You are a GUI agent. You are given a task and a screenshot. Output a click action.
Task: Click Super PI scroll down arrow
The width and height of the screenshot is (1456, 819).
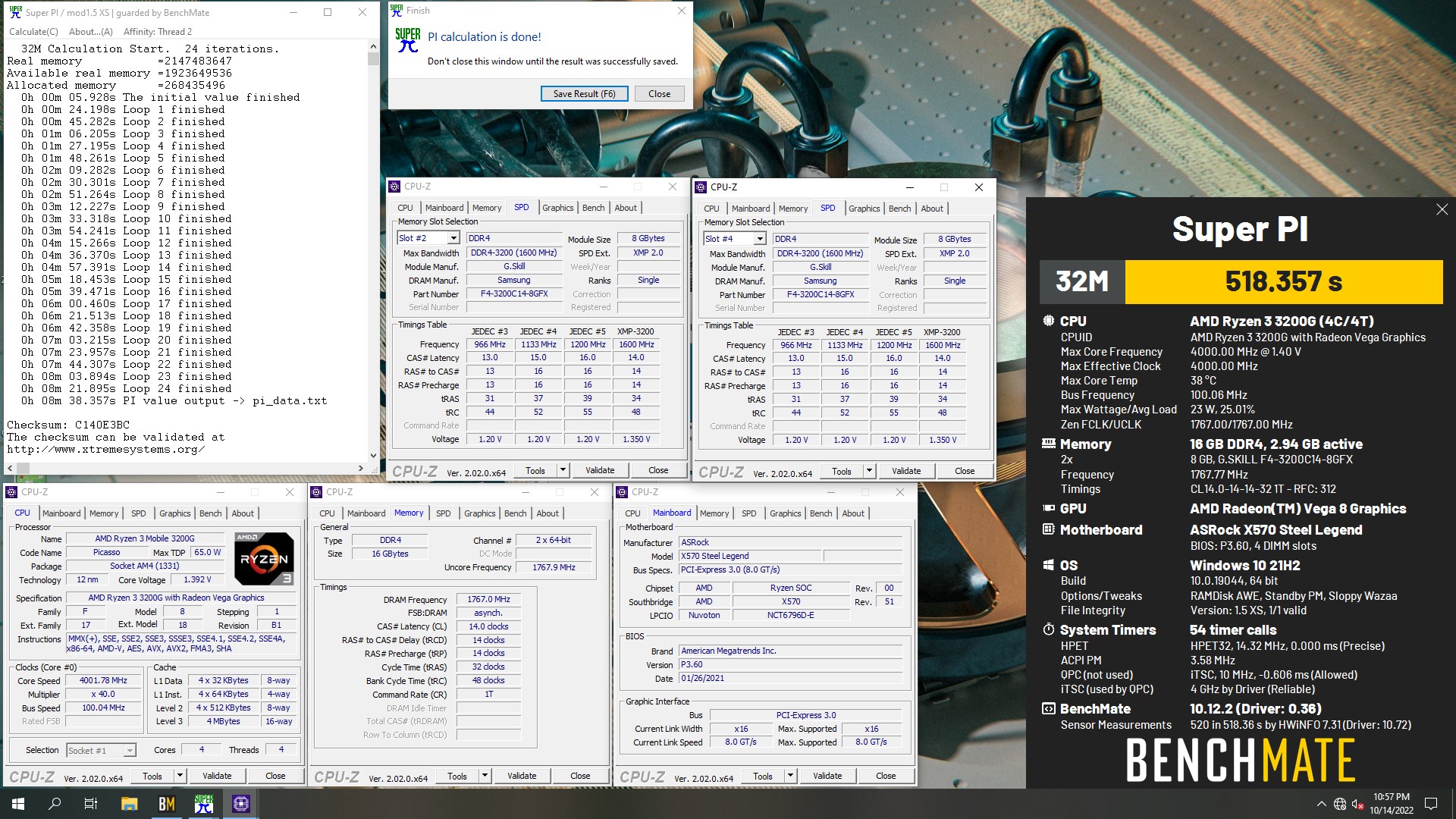373,455
